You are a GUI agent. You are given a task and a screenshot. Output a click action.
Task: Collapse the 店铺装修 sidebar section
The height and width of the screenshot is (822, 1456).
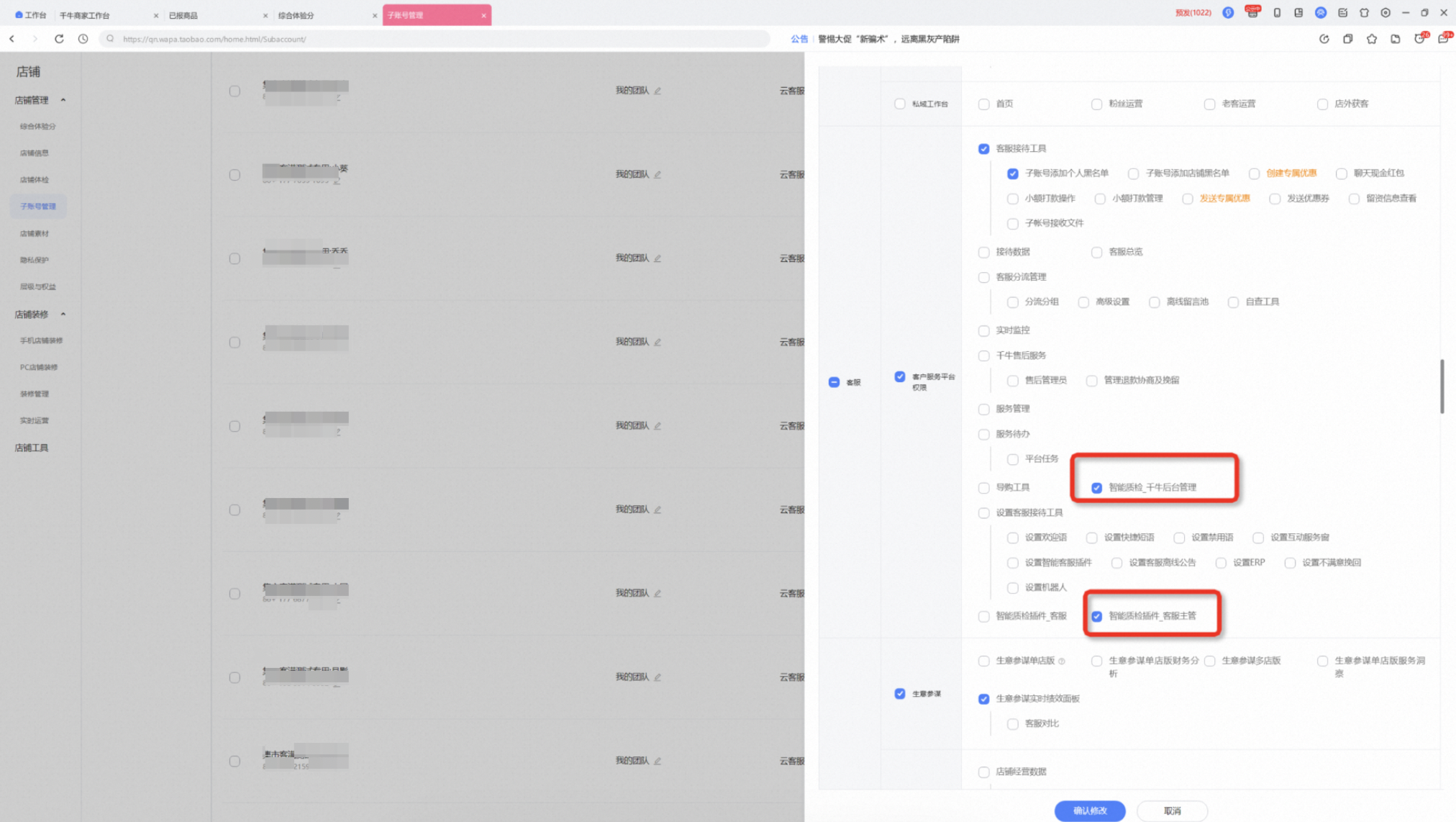coord(63,315)
